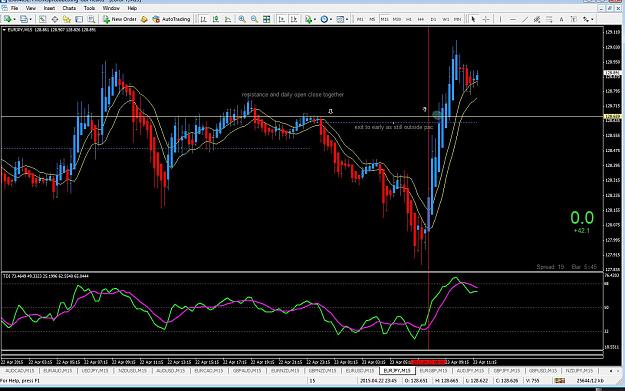Set timeframe to M15
Screen dimensions: 625x391
[384, 19]
